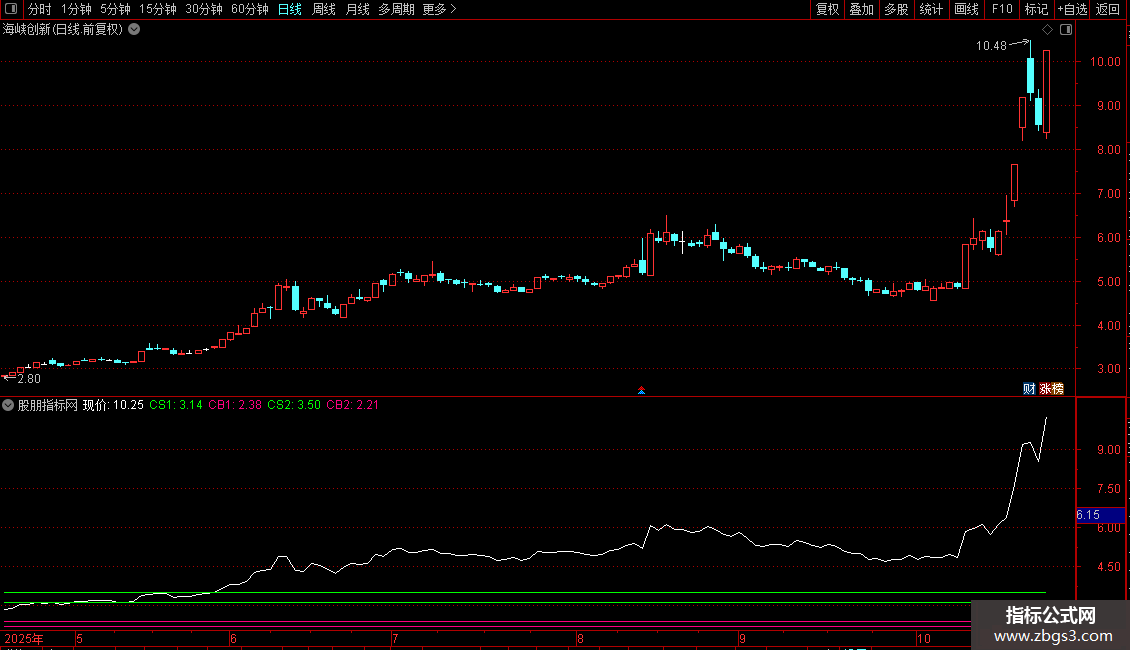1130x650 pixels.
Task: Expand the 股朋指标网 indicator dropdown
Action: click(9, 405)
